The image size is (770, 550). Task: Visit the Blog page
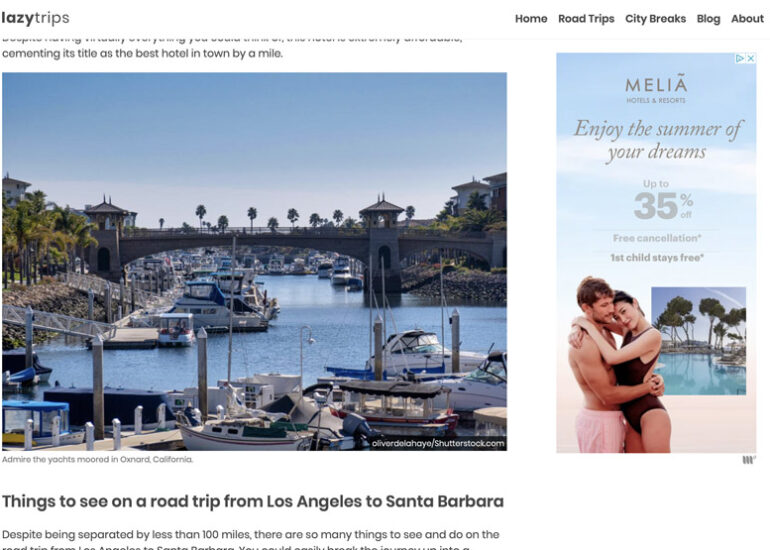point(708,19)
